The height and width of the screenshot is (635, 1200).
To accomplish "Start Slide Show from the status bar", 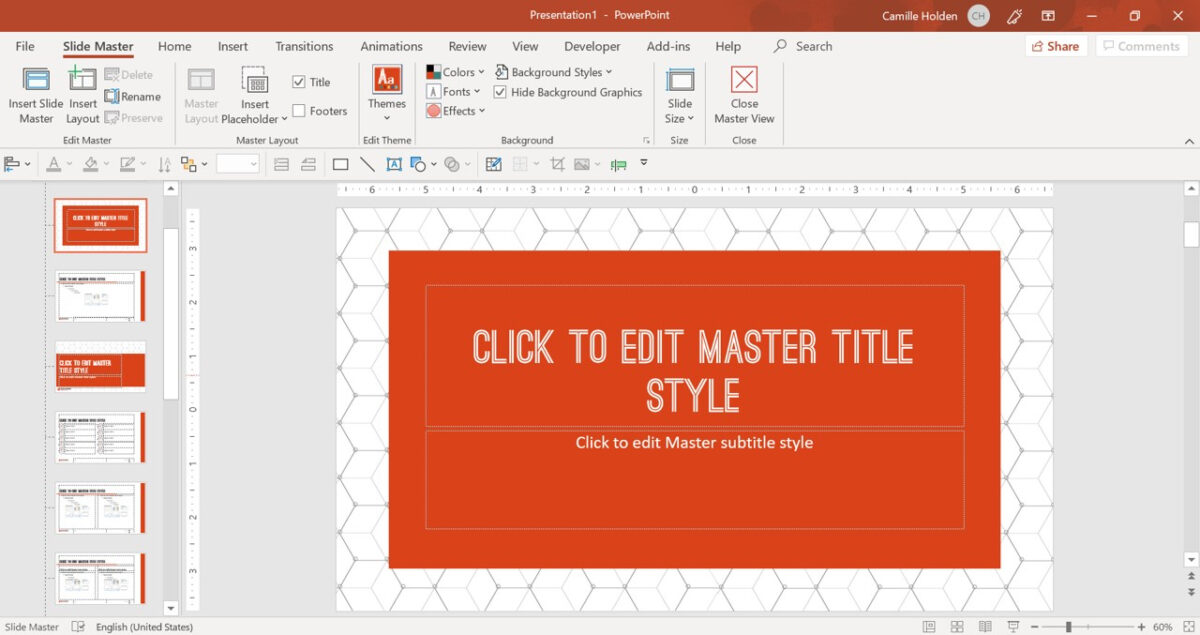I will (1013, 625).
